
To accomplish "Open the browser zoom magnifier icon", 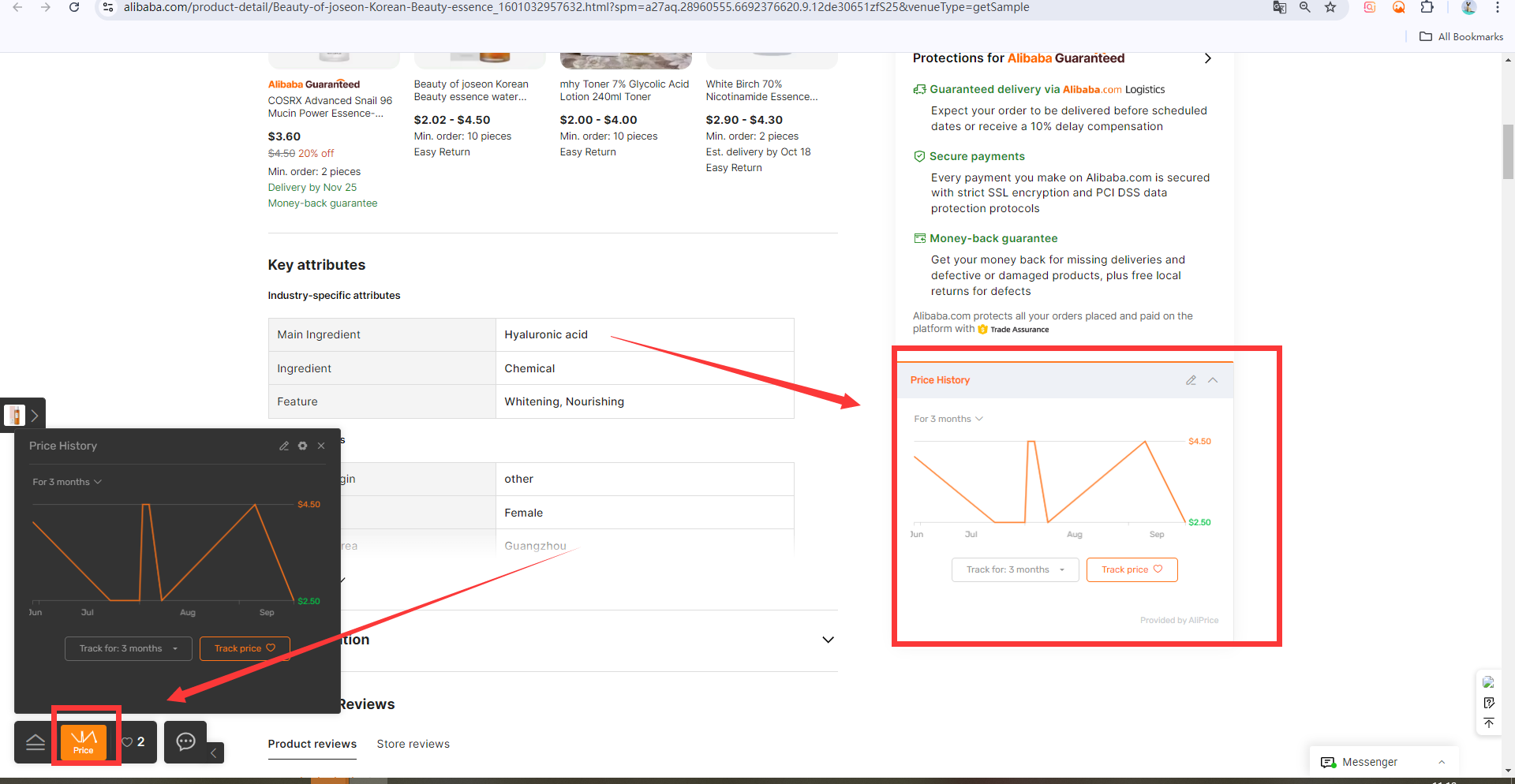I will 1305,7.
